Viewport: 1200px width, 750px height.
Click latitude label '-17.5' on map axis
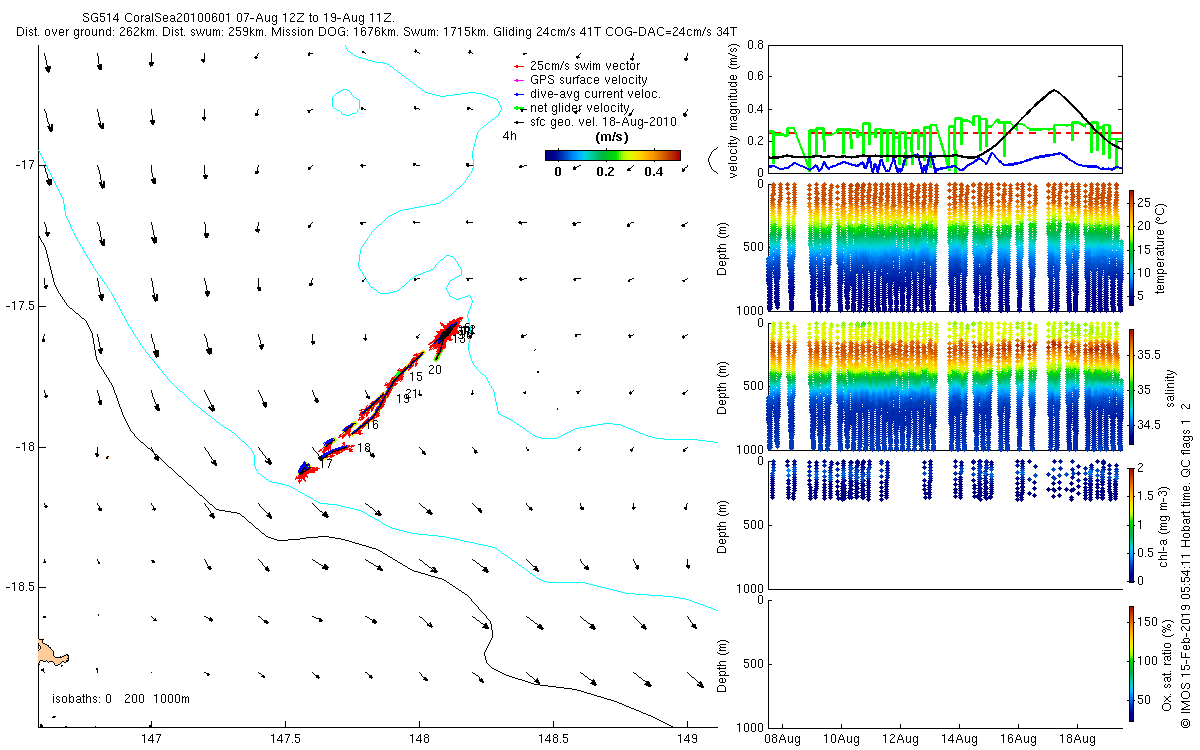(x=19, y=306)
